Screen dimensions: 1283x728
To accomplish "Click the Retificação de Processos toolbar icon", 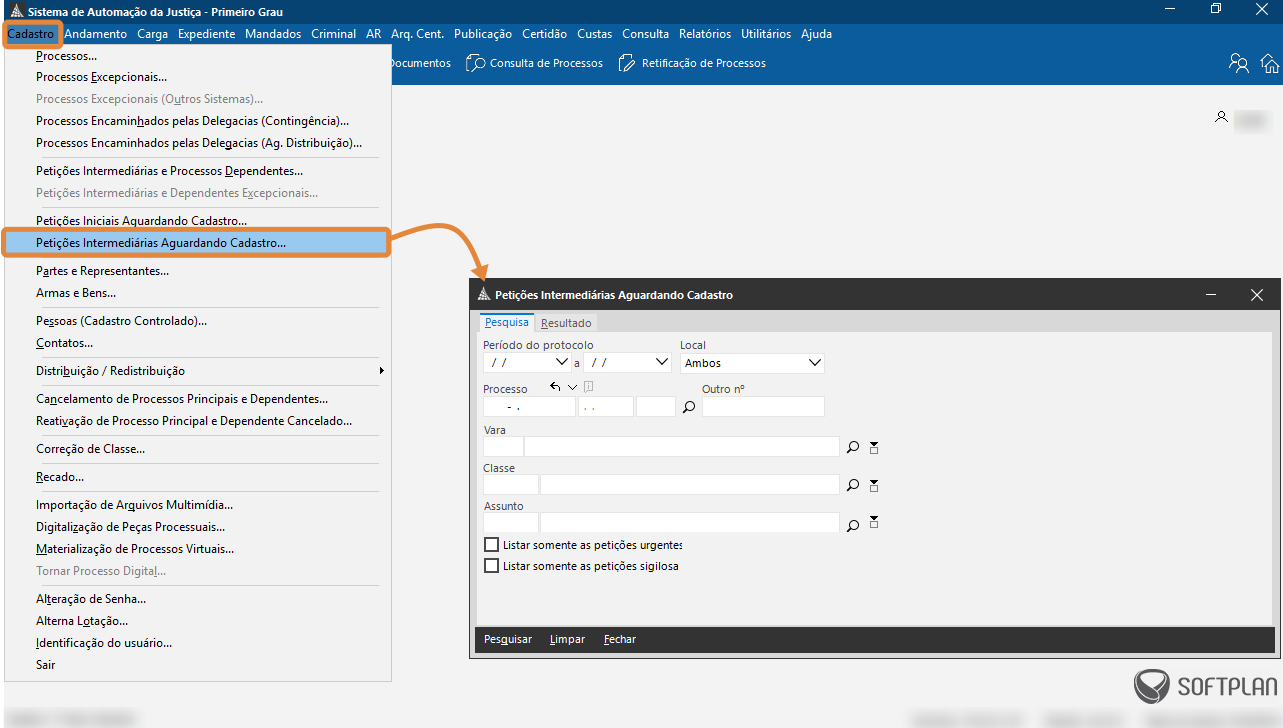I will 627,63.
